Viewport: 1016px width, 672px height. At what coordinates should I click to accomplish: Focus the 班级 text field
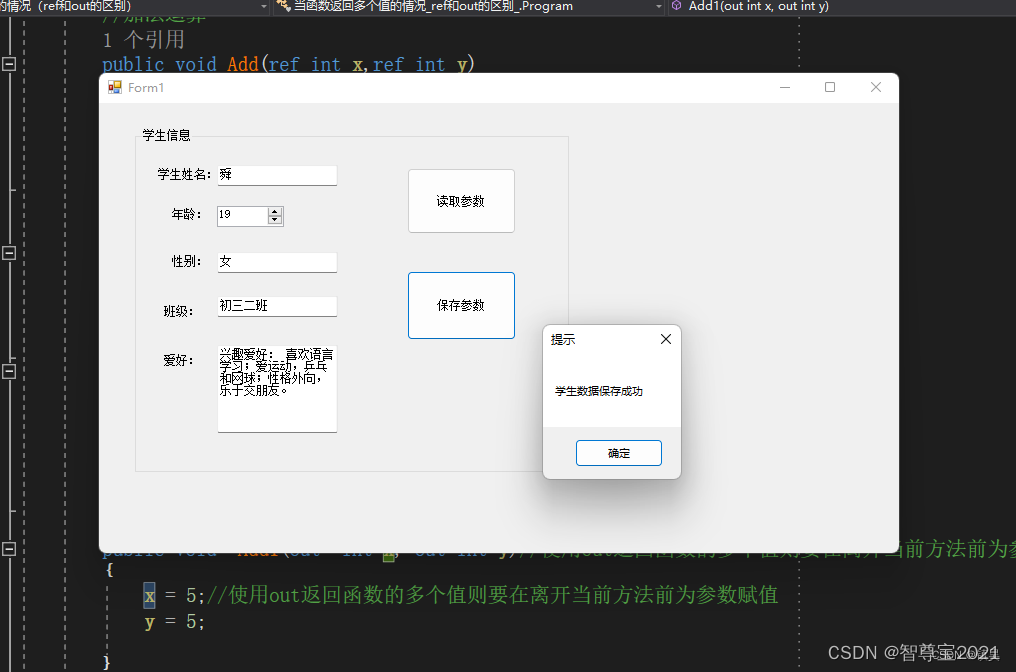point(277,306)
